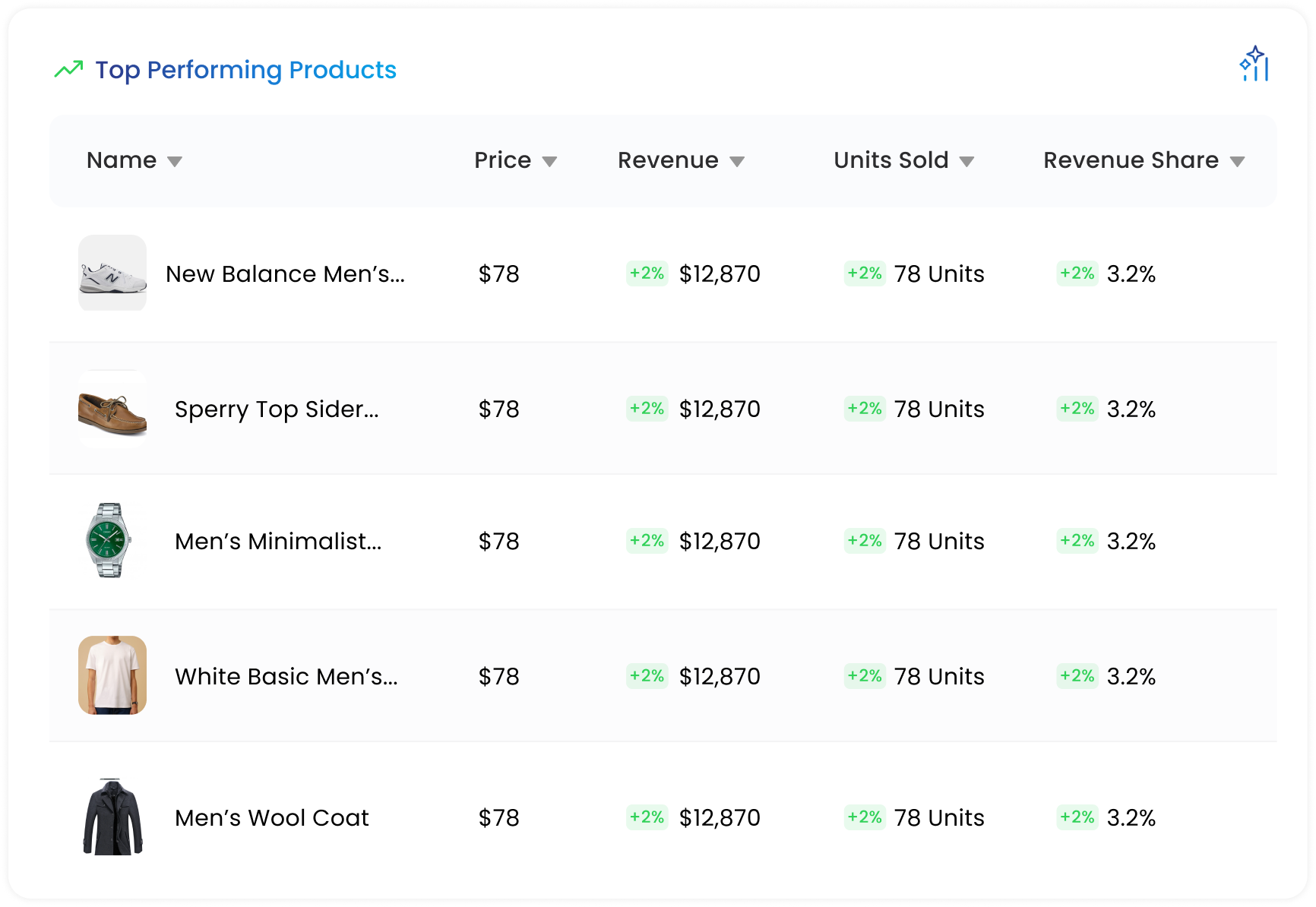This screenshot has height=907, width=1316.
Task: Click the +2% revenue badge in Men's Minimalist row
Action: pyautogui.click(x=647, y=541)
